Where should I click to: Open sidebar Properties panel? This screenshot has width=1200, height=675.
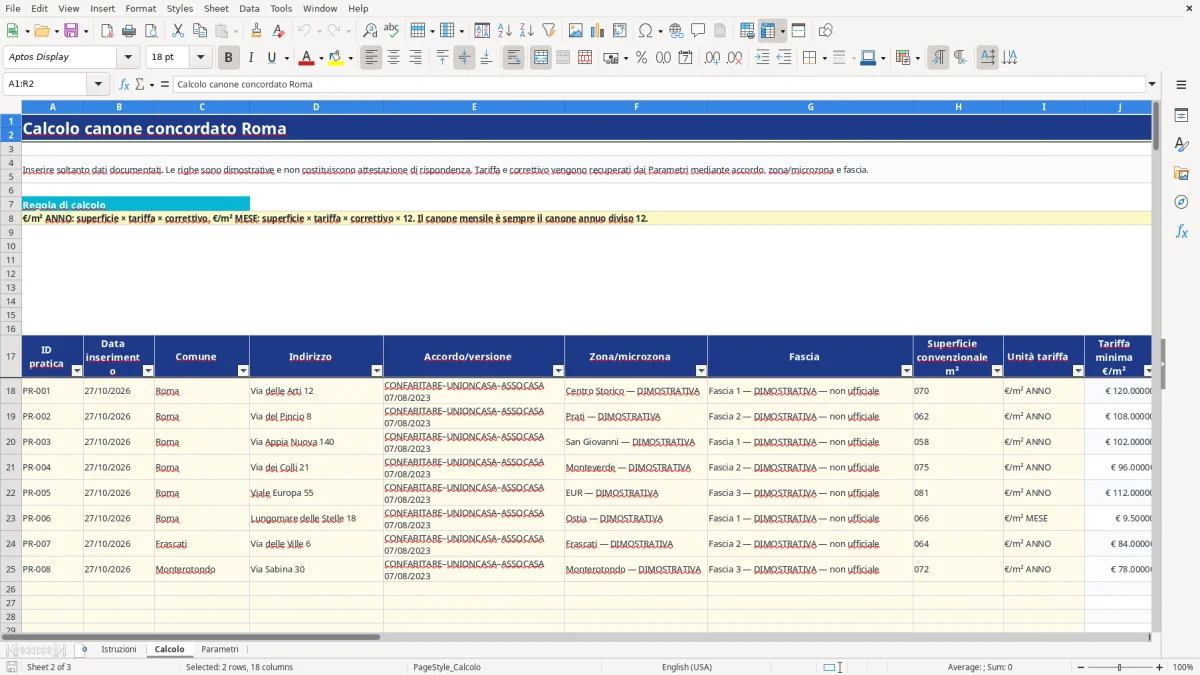[1181, 116]
